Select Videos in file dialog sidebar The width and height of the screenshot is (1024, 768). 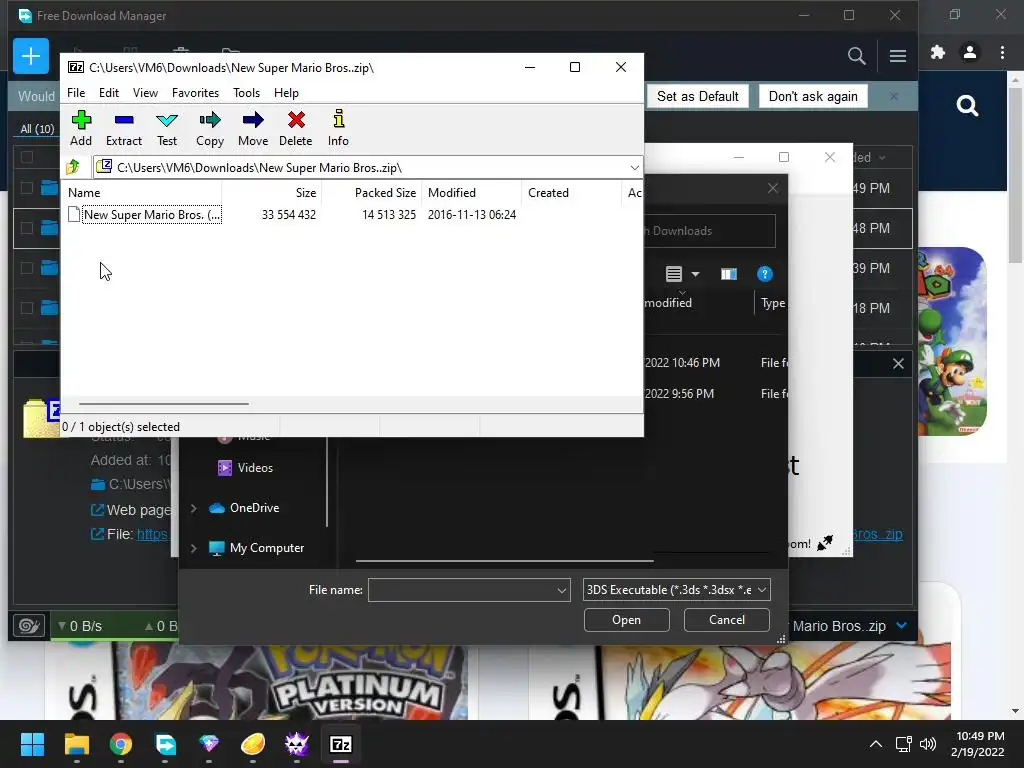(x=255, y=468)
